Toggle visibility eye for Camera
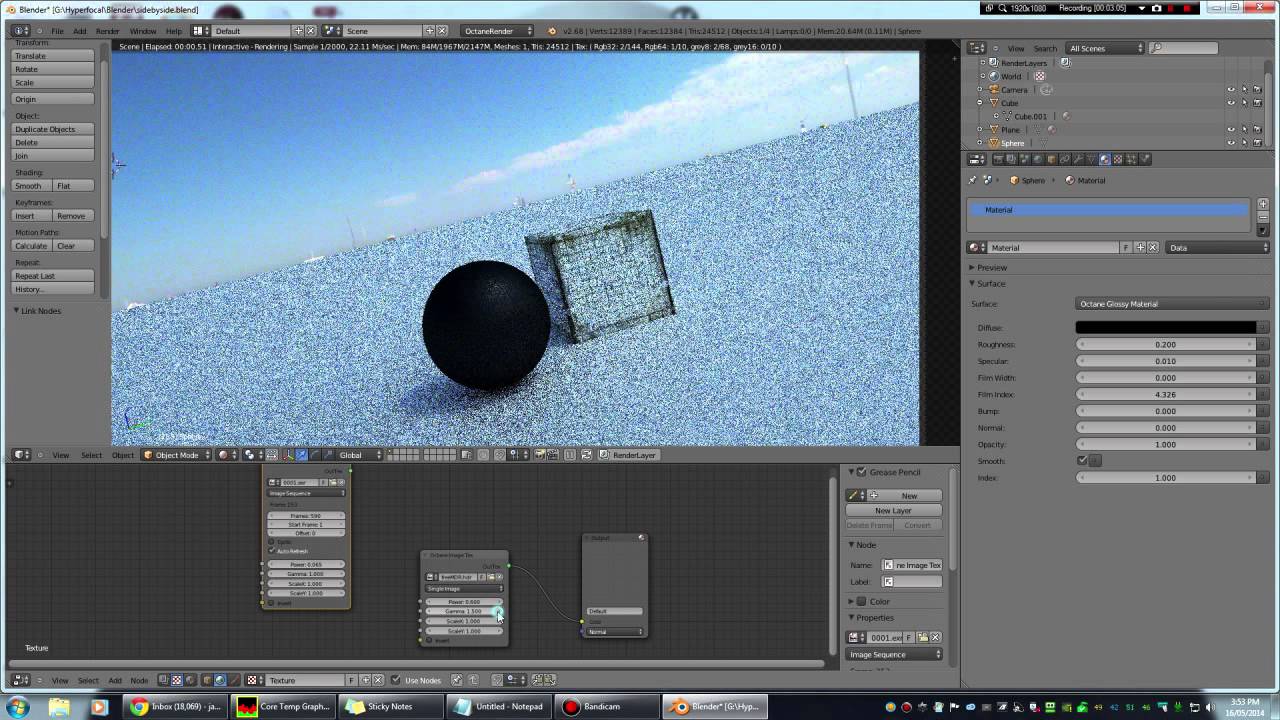 tap(1231, 89)
